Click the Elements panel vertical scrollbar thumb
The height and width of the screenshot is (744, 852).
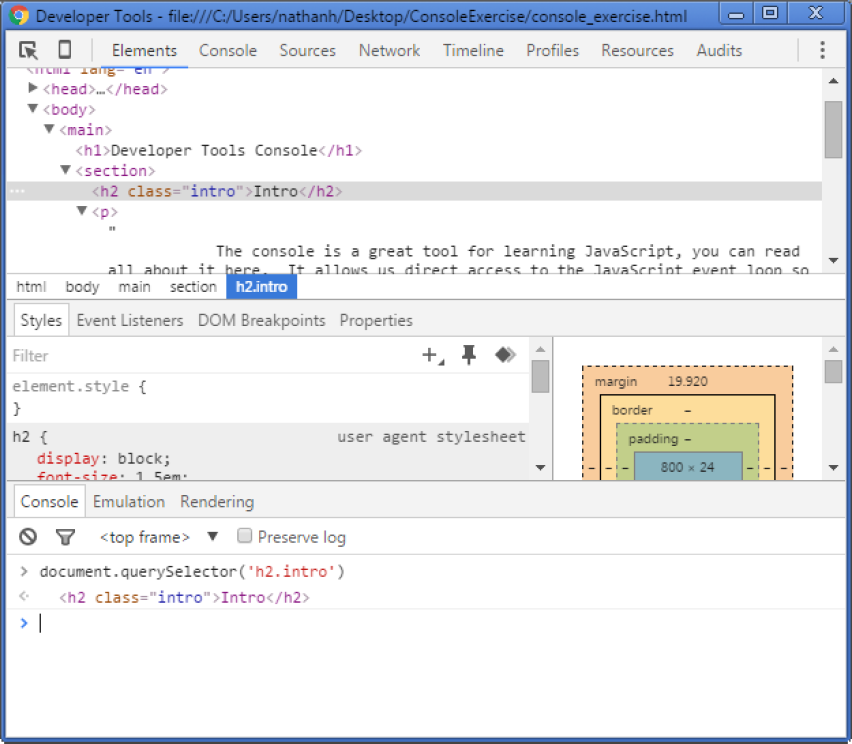[x=833, y=129]
